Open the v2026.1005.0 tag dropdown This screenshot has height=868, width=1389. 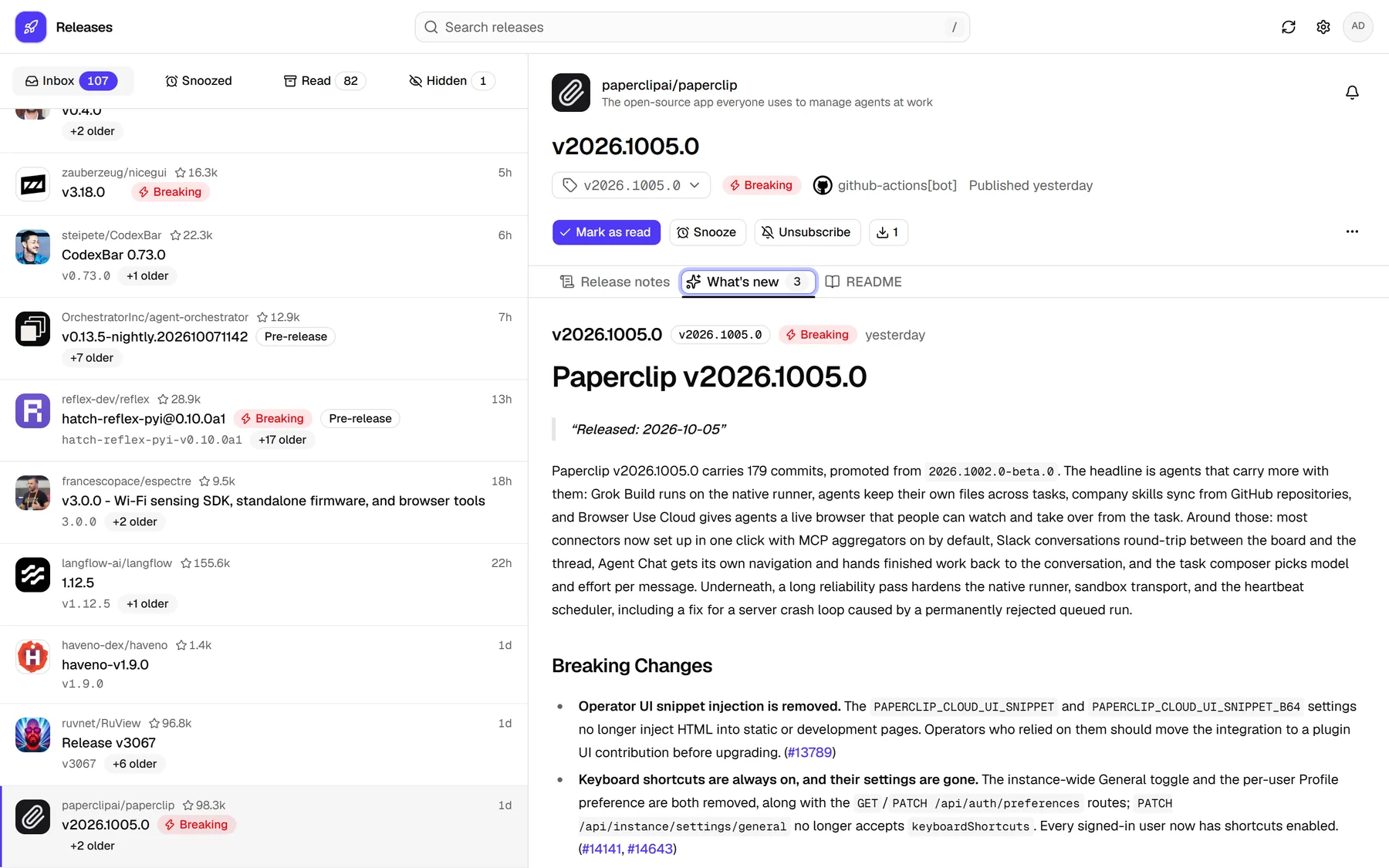(x=631, y=185)
